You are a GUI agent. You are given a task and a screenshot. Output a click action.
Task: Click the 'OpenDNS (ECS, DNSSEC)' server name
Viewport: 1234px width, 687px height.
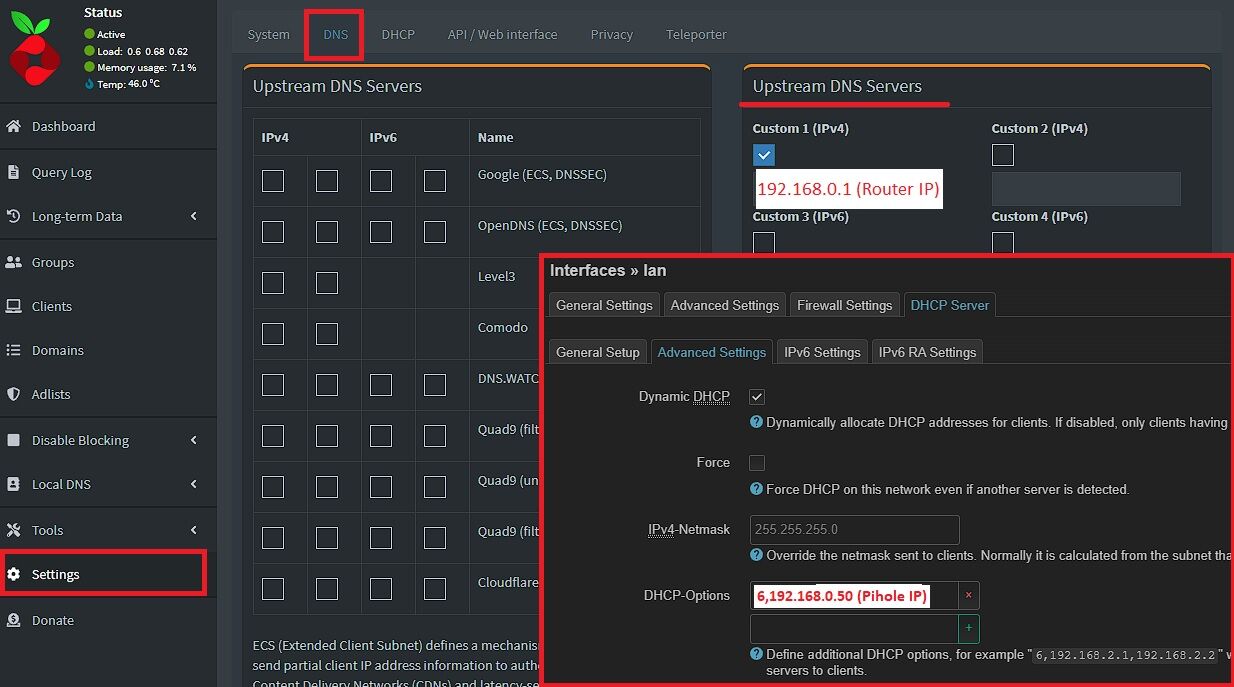click(550, 225)
